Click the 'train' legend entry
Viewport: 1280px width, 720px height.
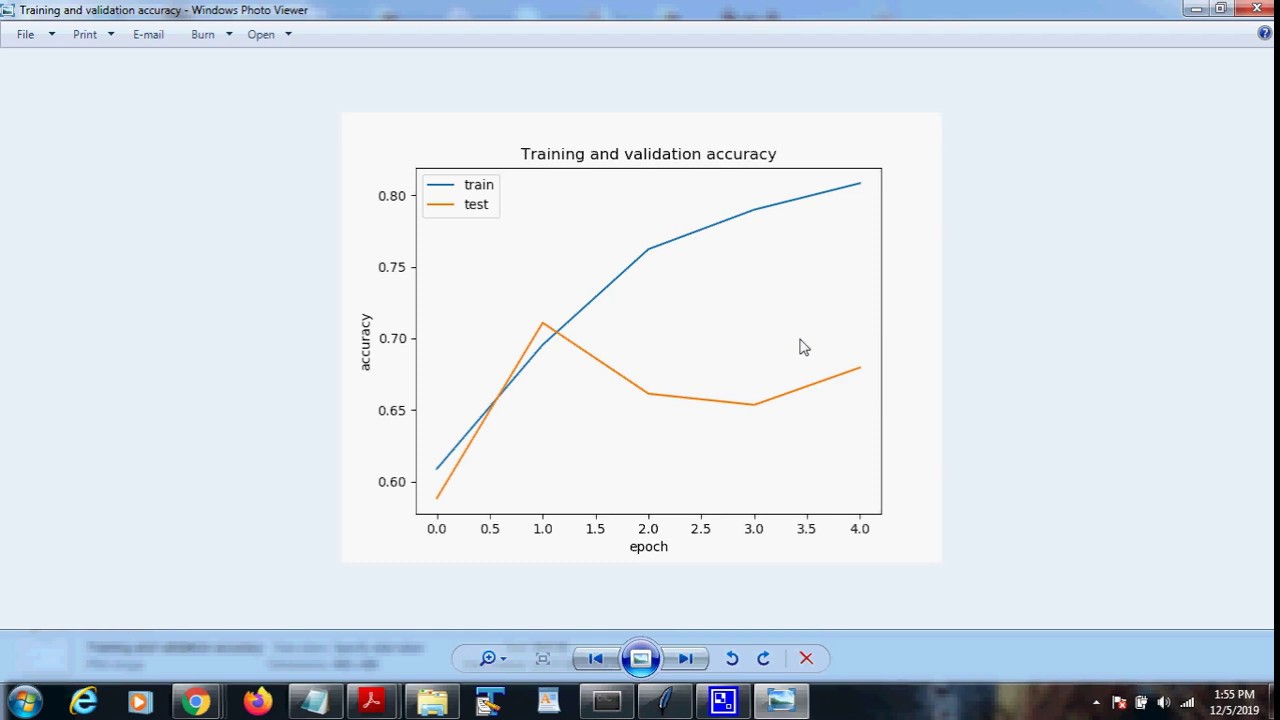coord(479,185)
